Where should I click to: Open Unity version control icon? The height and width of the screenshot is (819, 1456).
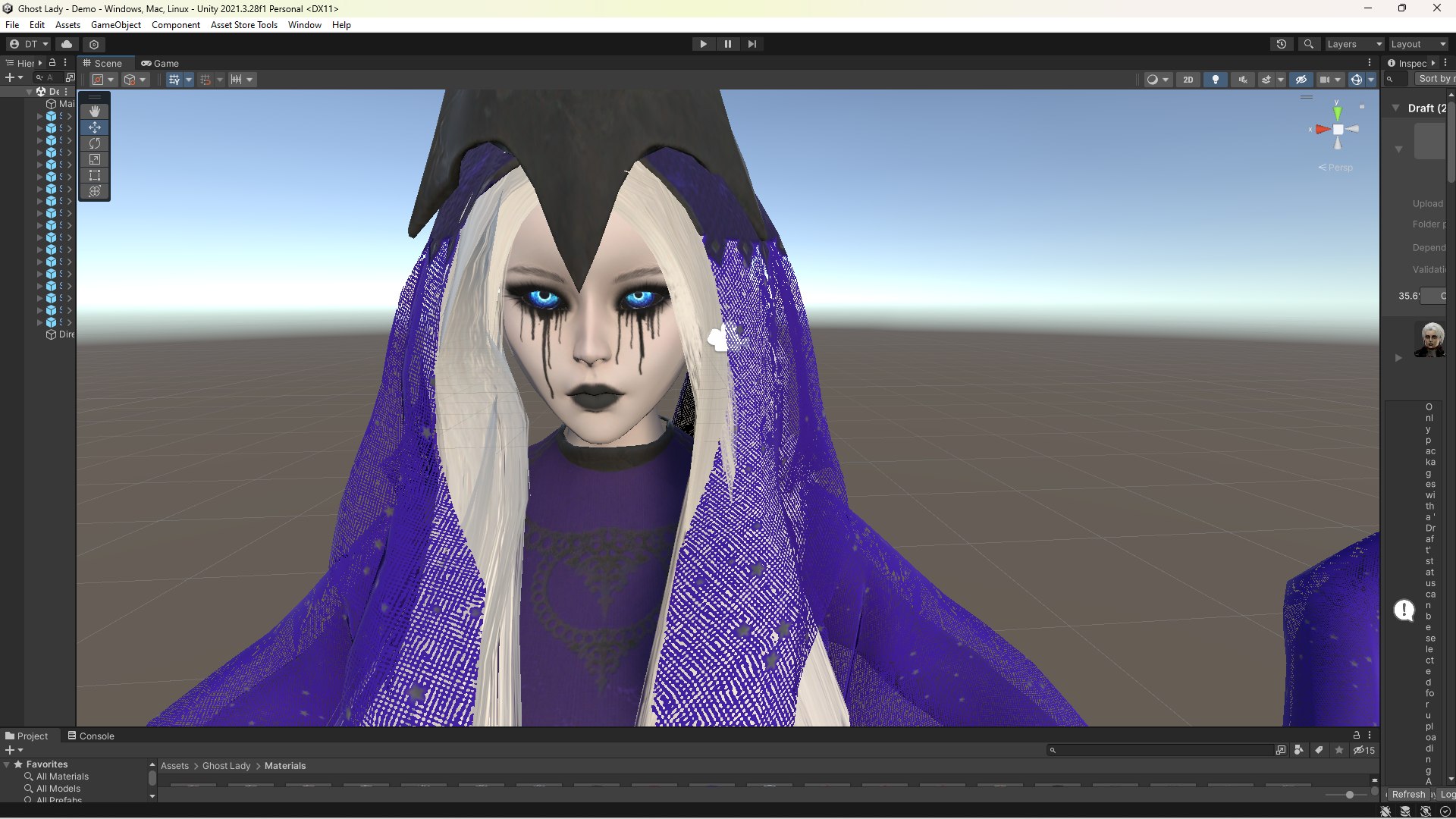[x=94, y=44]
